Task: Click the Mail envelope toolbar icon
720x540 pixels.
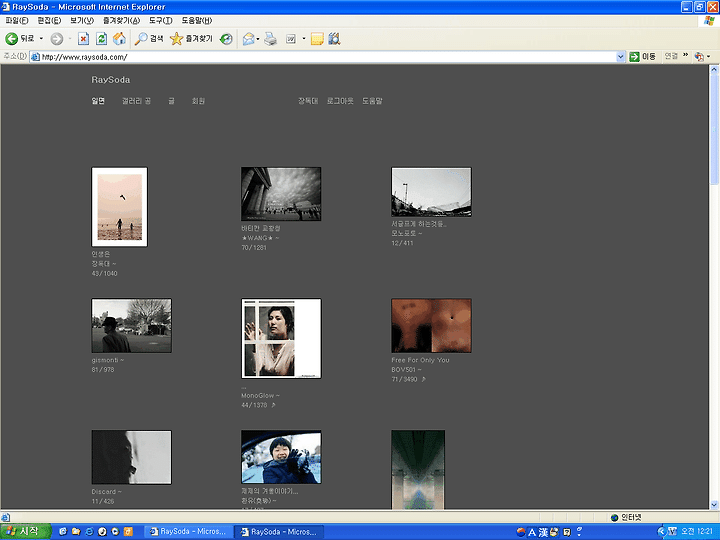Action: pyautogui.click(x=248, y=39)
